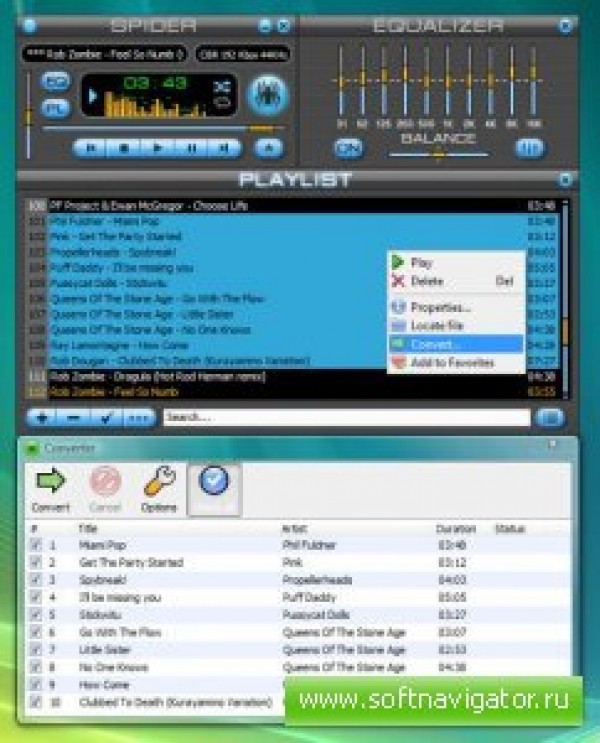Choose Add to Favorites in context menu

(x=456, y=363)
